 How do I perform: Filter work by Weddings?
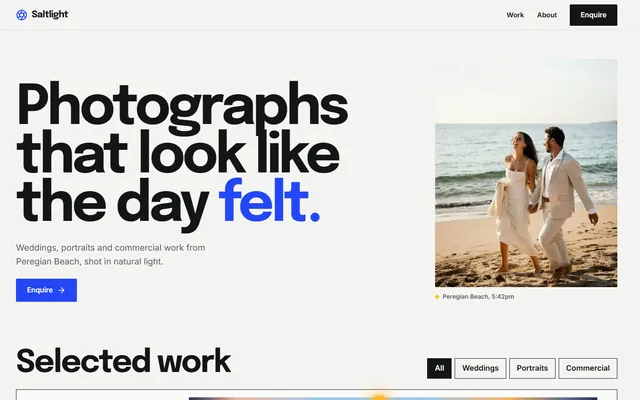[480, 368]
